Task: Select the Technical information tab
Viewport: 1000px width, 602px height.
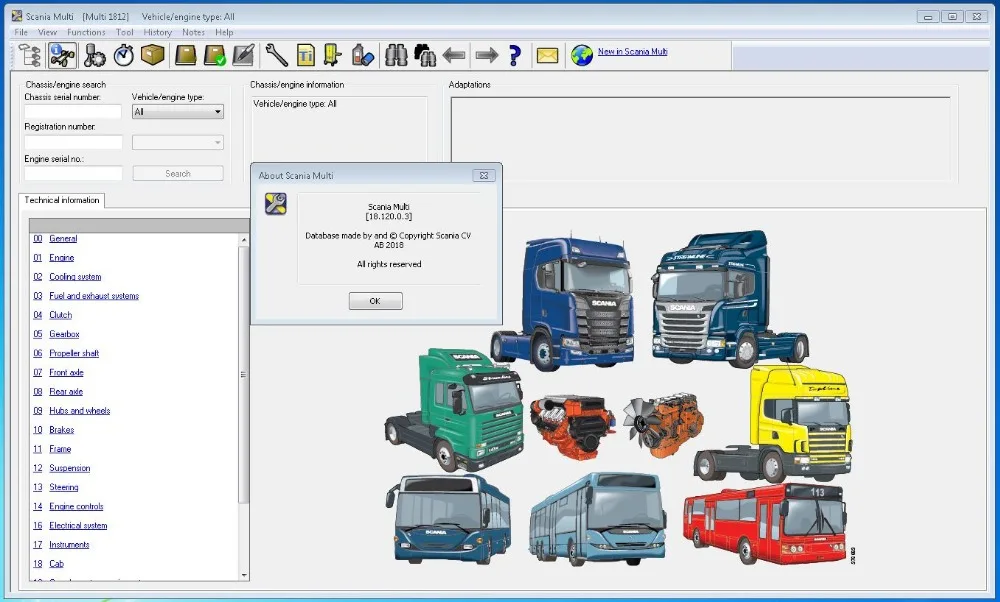Action: (62, 200)
